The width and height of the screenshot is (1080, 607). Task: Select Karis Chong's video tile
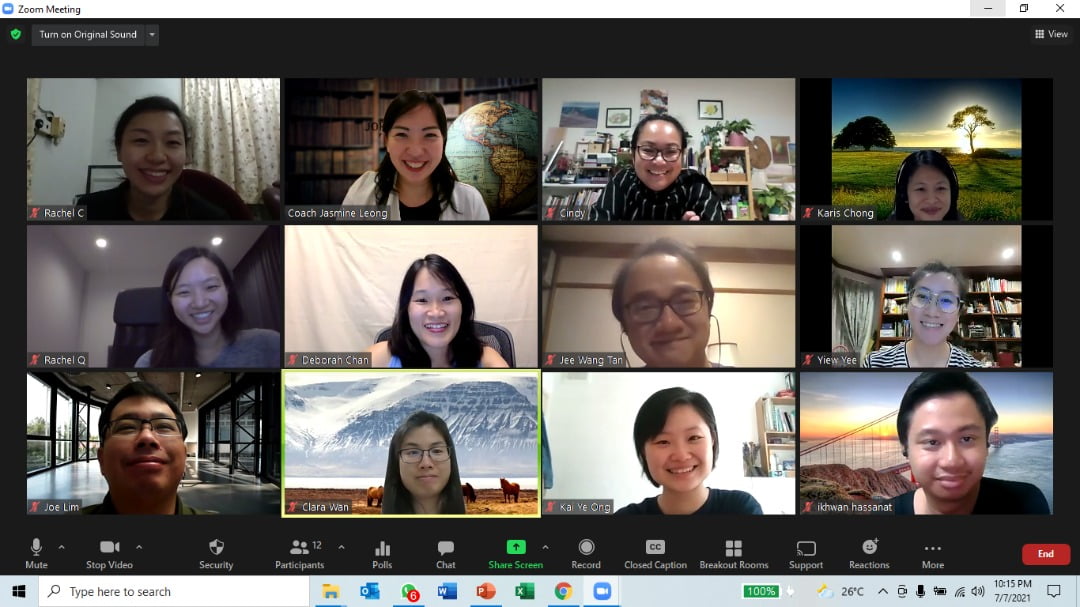click(926, 149)
